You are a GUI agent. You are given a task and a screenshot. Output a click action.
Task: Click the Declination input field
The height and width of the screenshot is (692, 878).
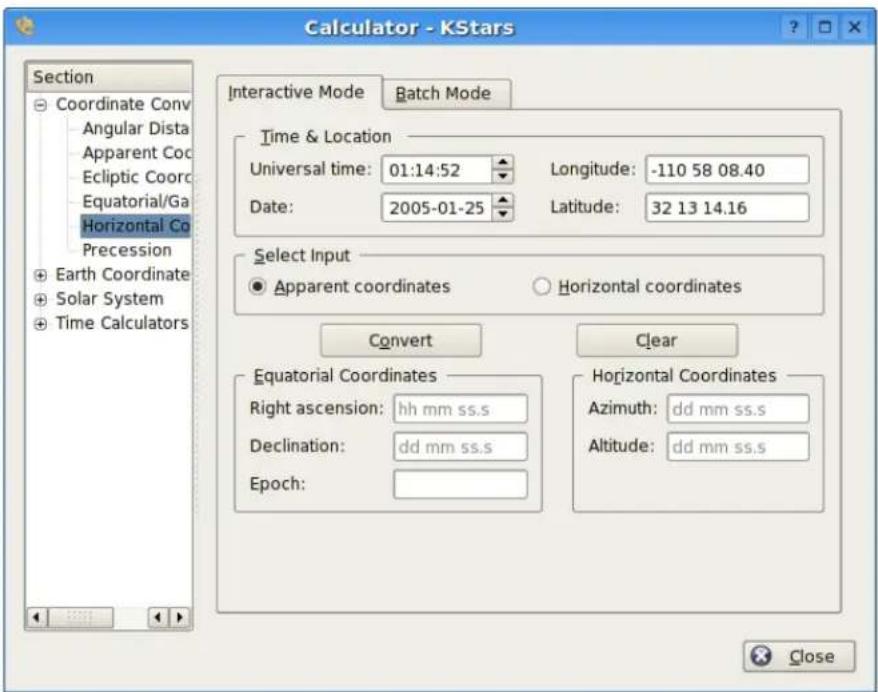coord(460,446)
